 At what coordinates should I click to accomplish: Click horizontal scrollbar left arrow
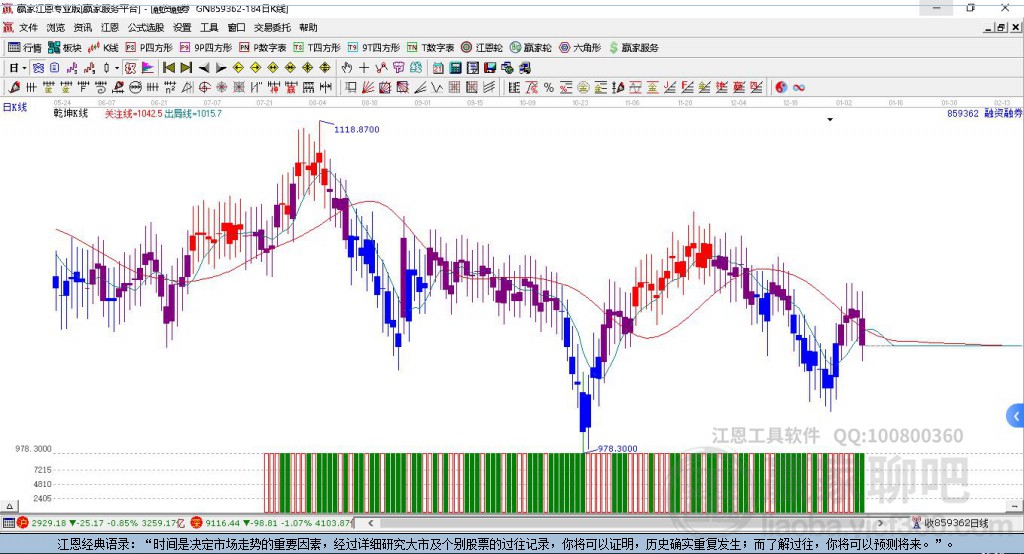(x=370, y=523)
